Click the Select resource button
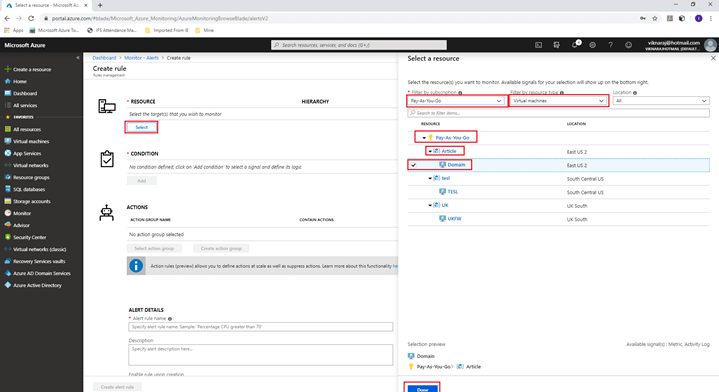The image size is (719, 392). [141, 127]
